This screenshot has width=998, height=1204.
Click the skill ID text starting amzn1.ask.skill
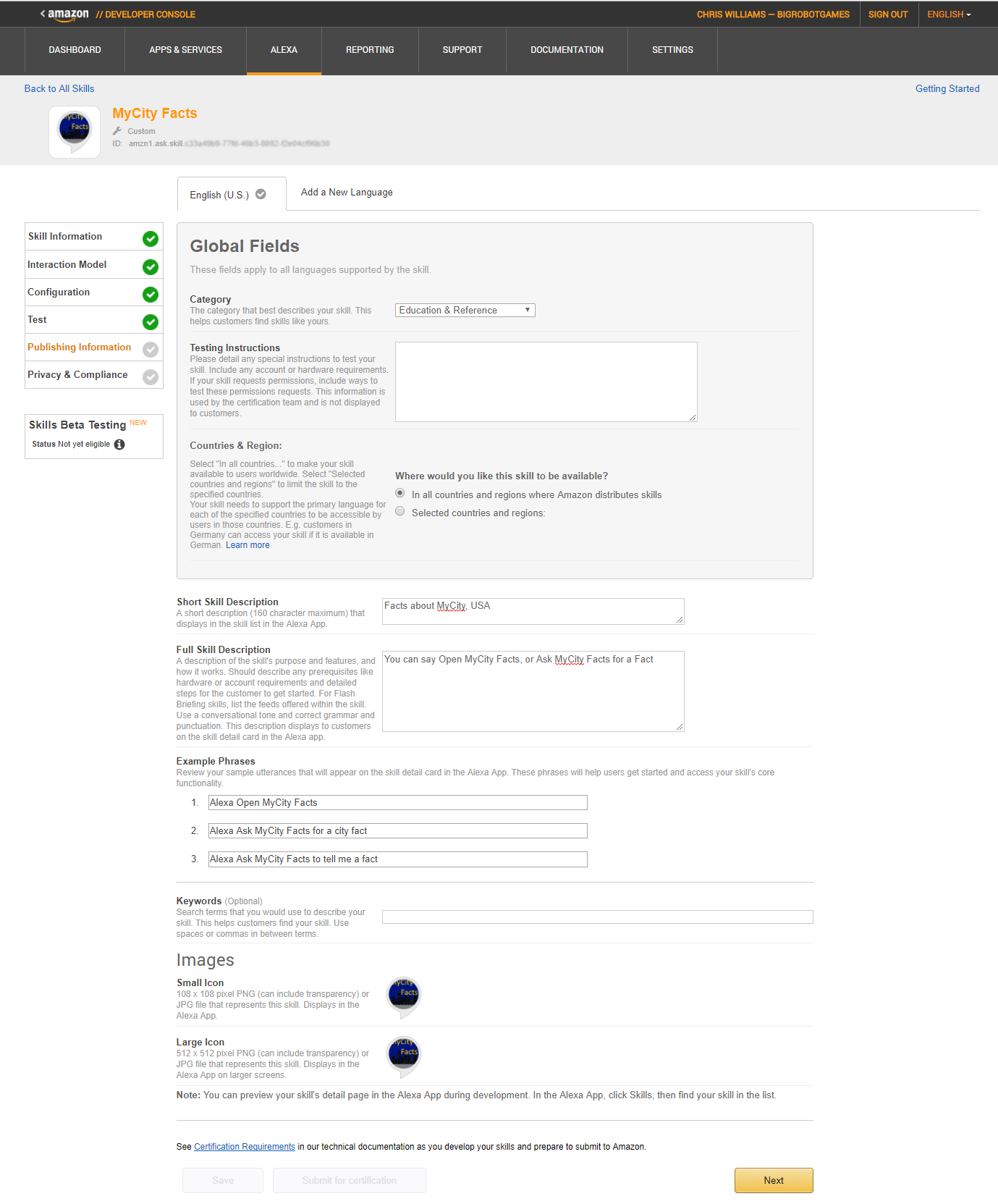(x=229, y=143)
